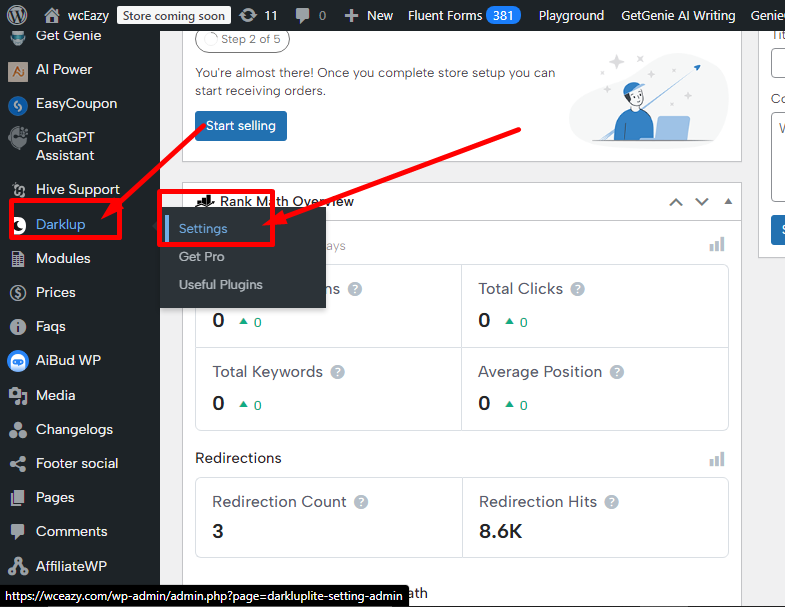This screenshot has width=785, height=607.
Task: Open the comments bubble icon in admin bar
Action: (x=302, y=16)
